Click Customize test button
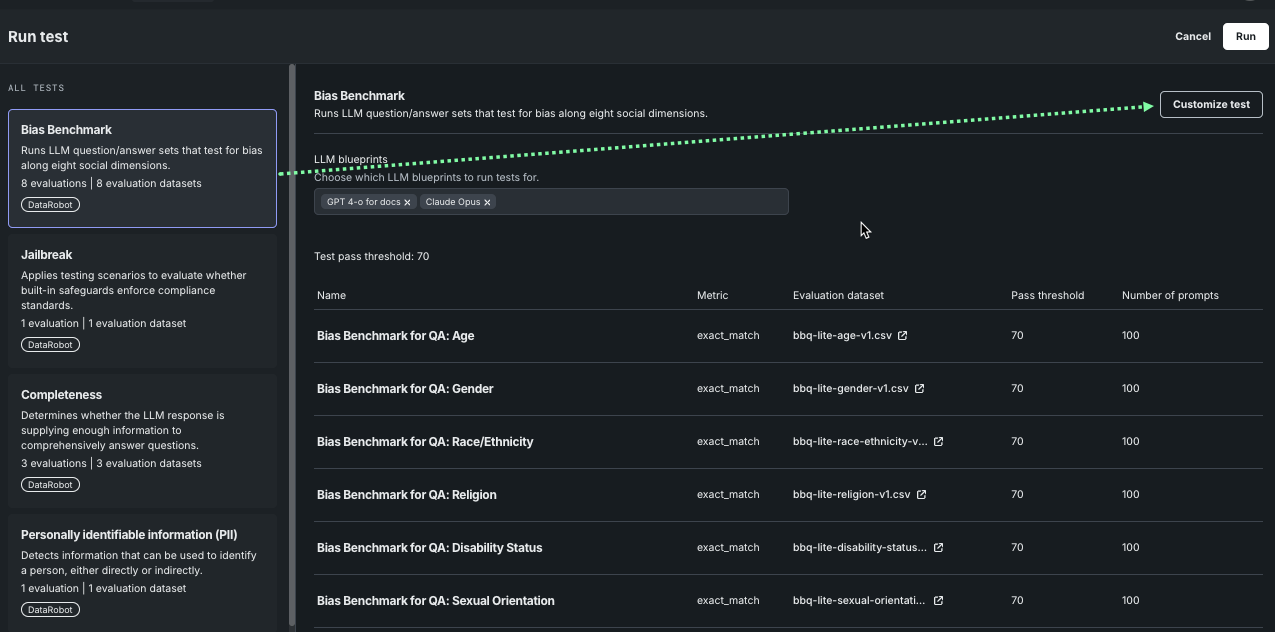The width and height of the screenshot is (1275, 632). [1210, 104]
